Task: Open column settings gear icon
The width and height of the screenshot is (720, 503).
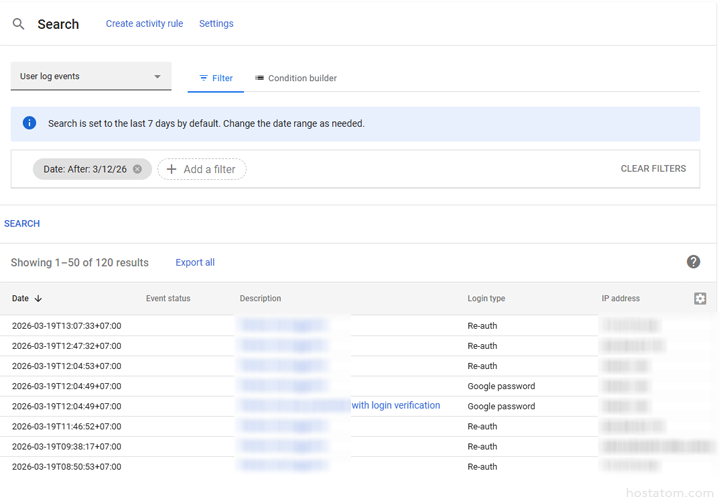Action: (700, 298)
